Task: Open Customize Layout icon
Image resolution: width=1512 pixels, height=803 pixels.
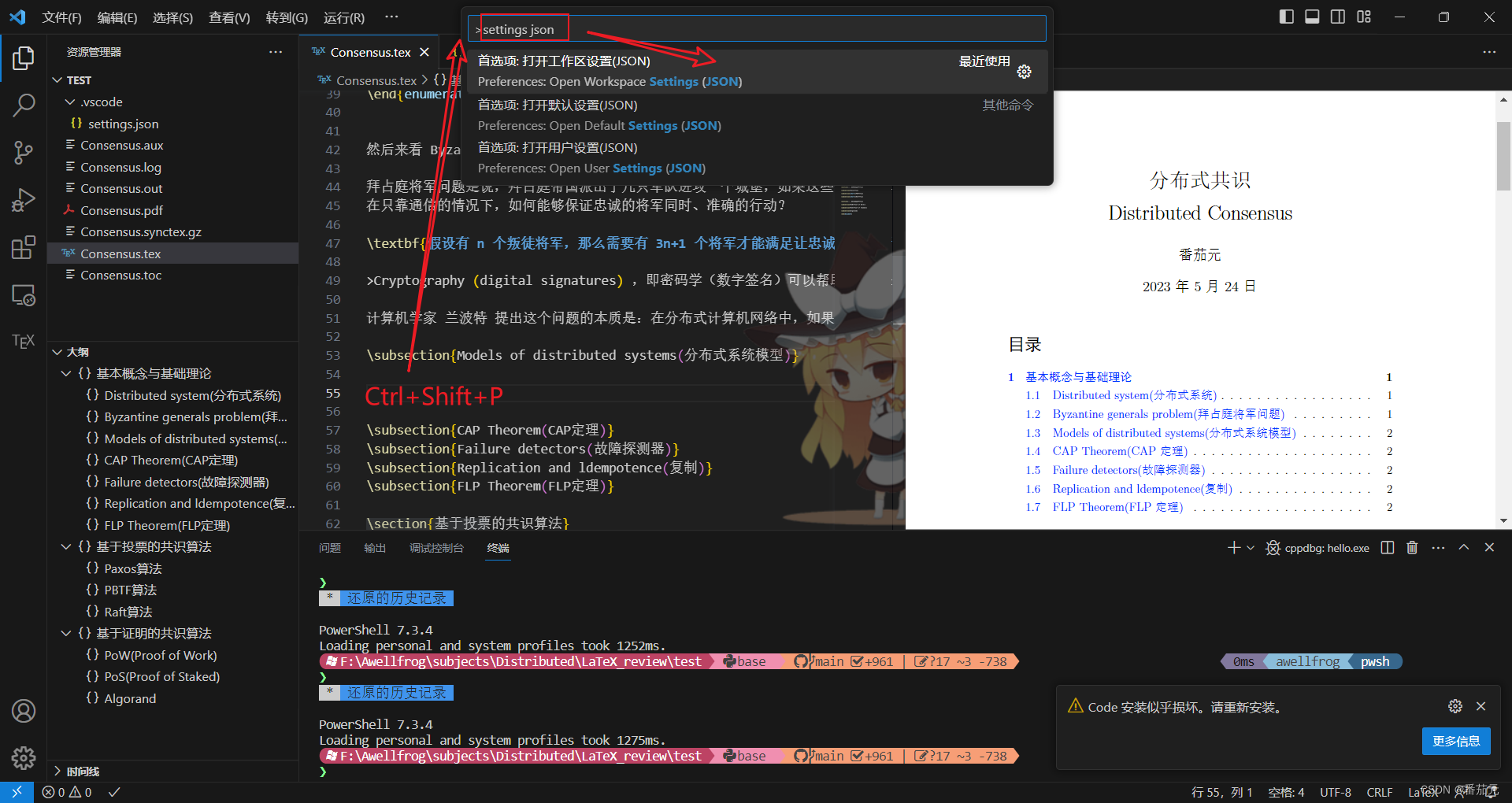Action: [x=1364, y=17]
